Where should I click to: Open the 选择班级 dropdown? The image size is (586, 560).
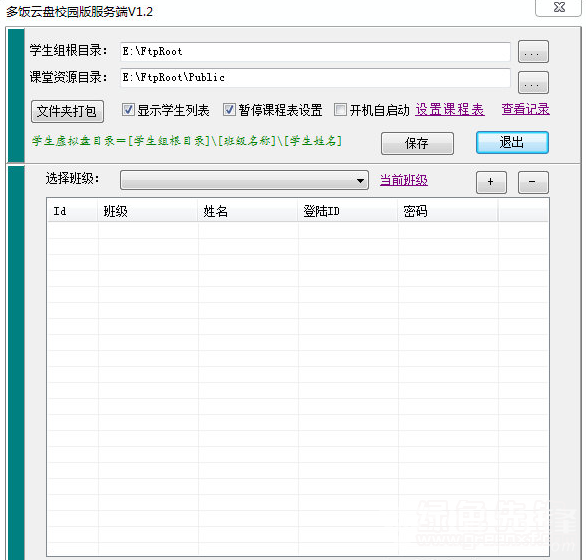(x=244, y=180)
